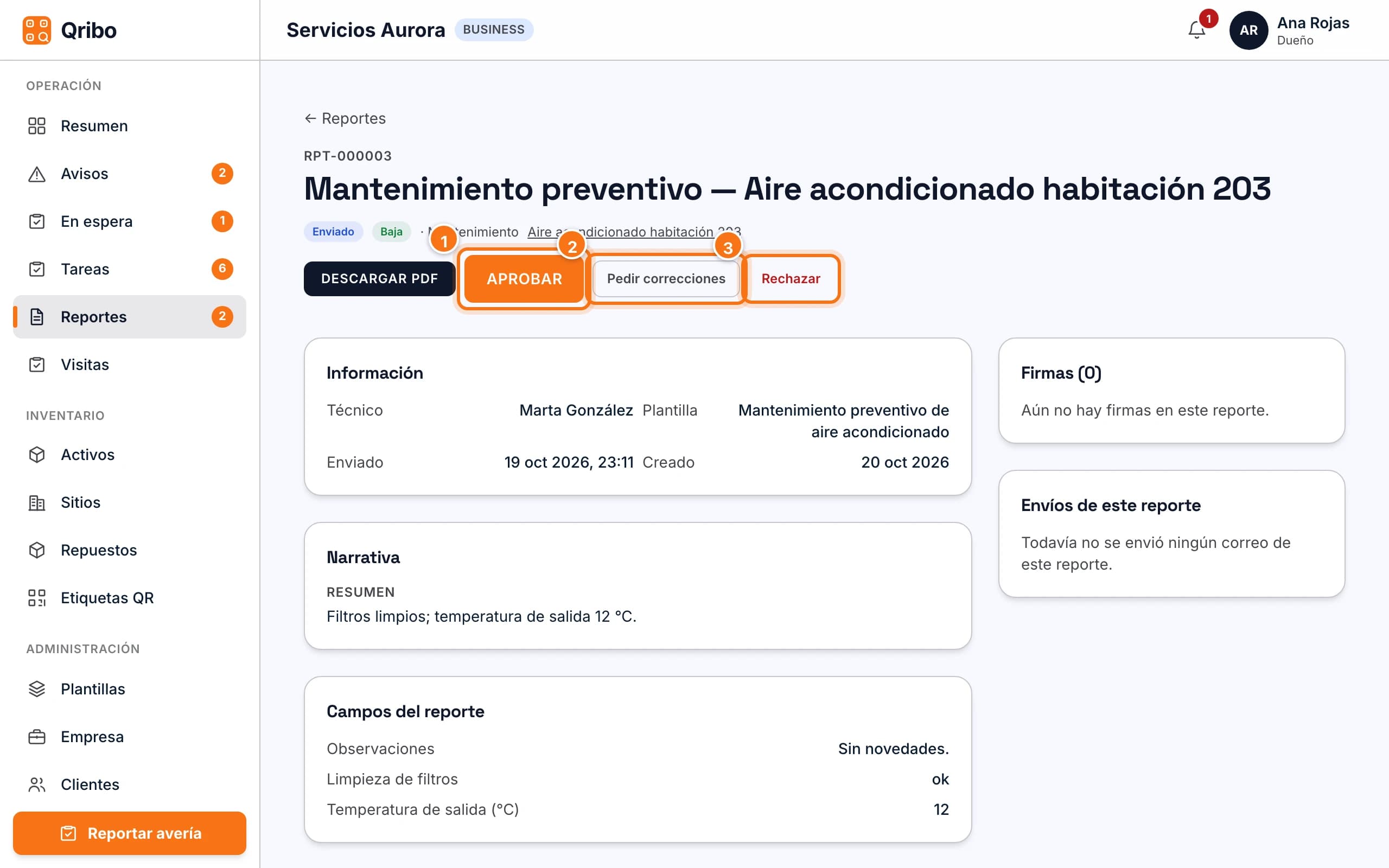The image size is (1389, 868).
Task: Open the Aire acondicionado habitación 203 link
Action: coord(634,231)
